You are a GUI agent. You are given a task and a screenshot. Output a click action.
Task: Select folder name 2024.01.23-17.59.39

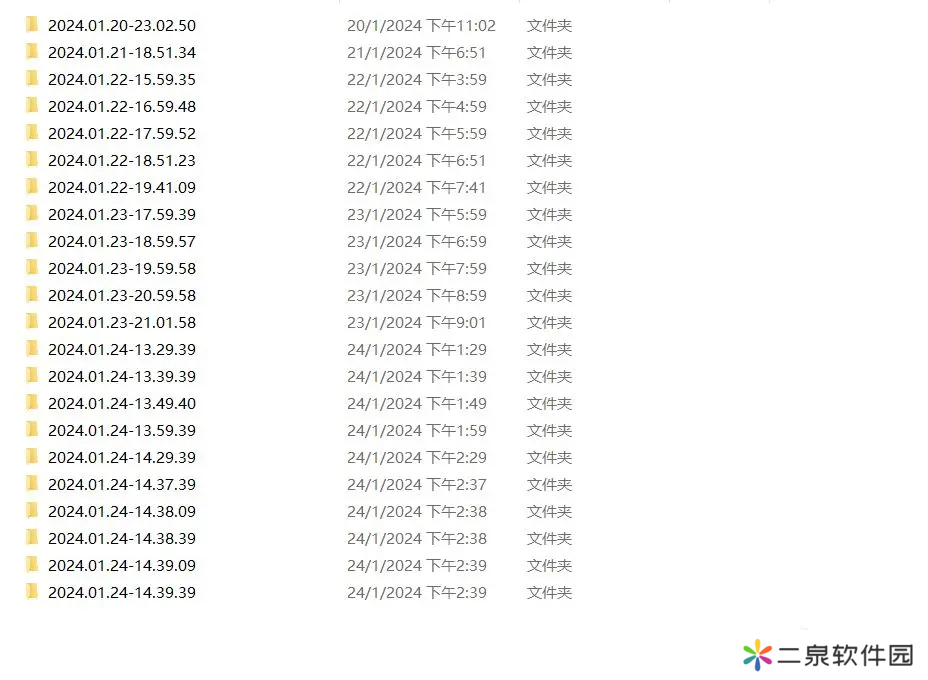pos(122,214)
